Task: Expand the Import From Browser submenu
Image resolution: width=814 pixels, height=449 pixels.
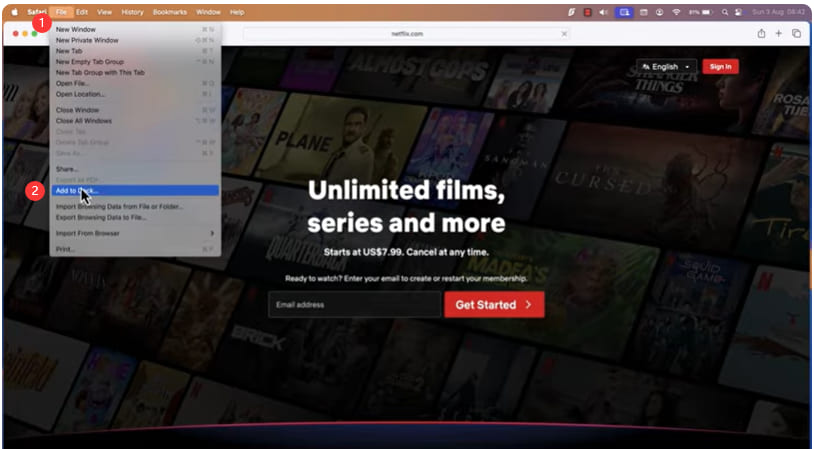Action: (135, 234)
